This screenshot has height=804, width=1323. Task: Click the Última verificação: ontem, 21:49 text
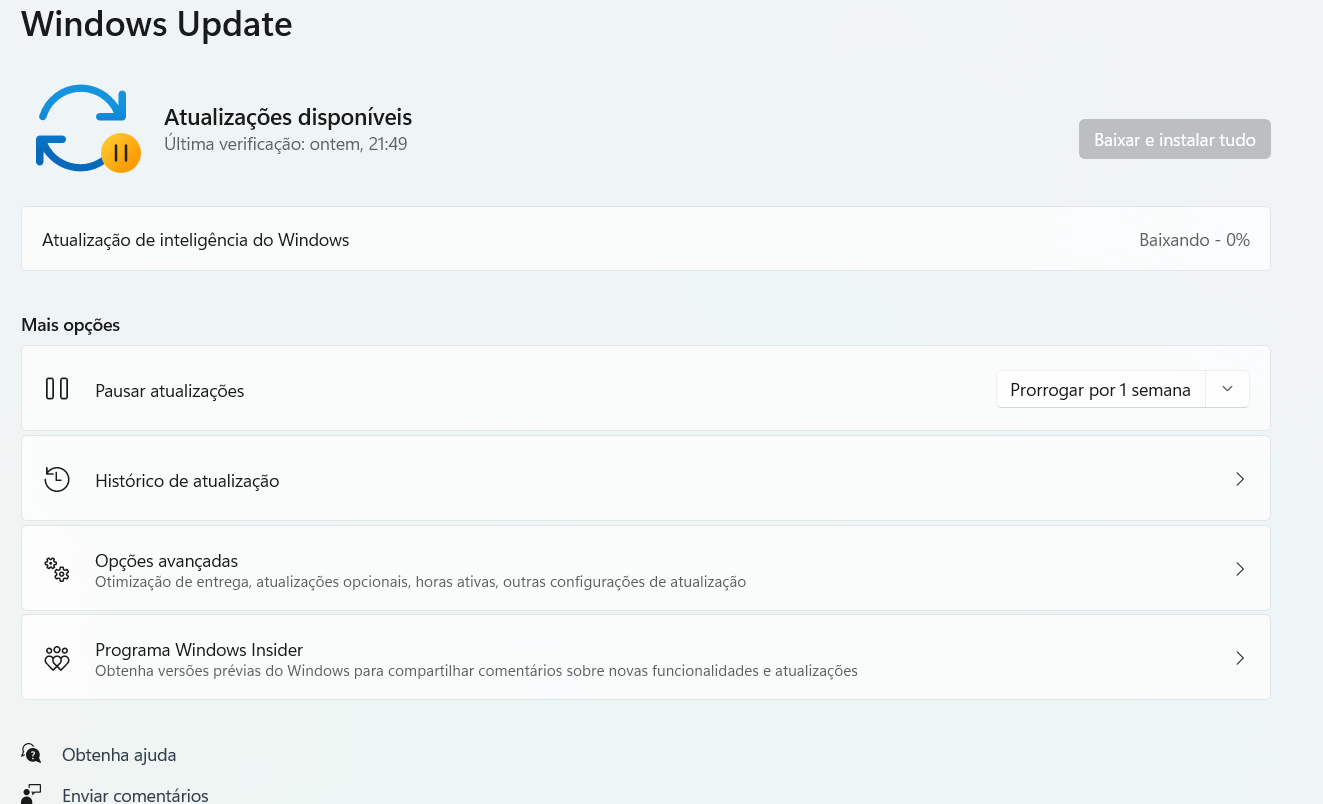tap(286, 144)
